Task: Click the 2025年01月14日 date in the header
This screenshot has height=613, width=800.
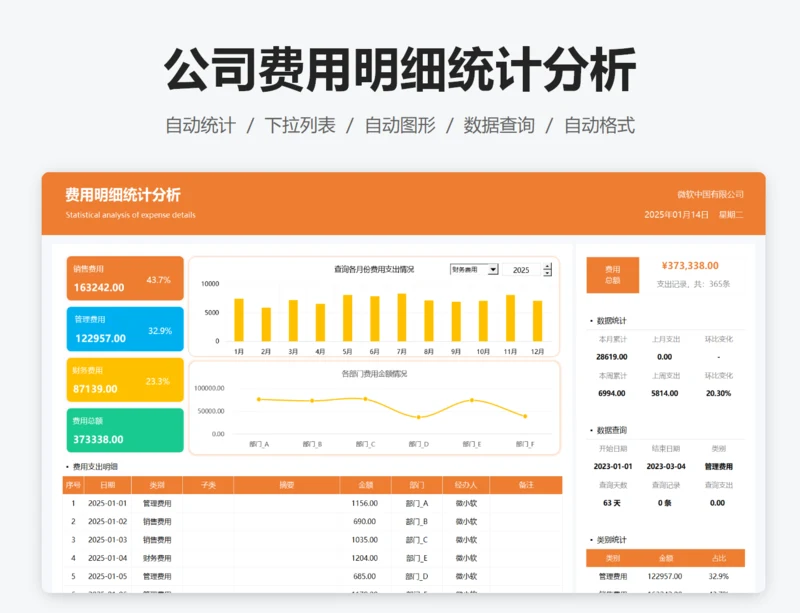Action: [x=676, y=215]
